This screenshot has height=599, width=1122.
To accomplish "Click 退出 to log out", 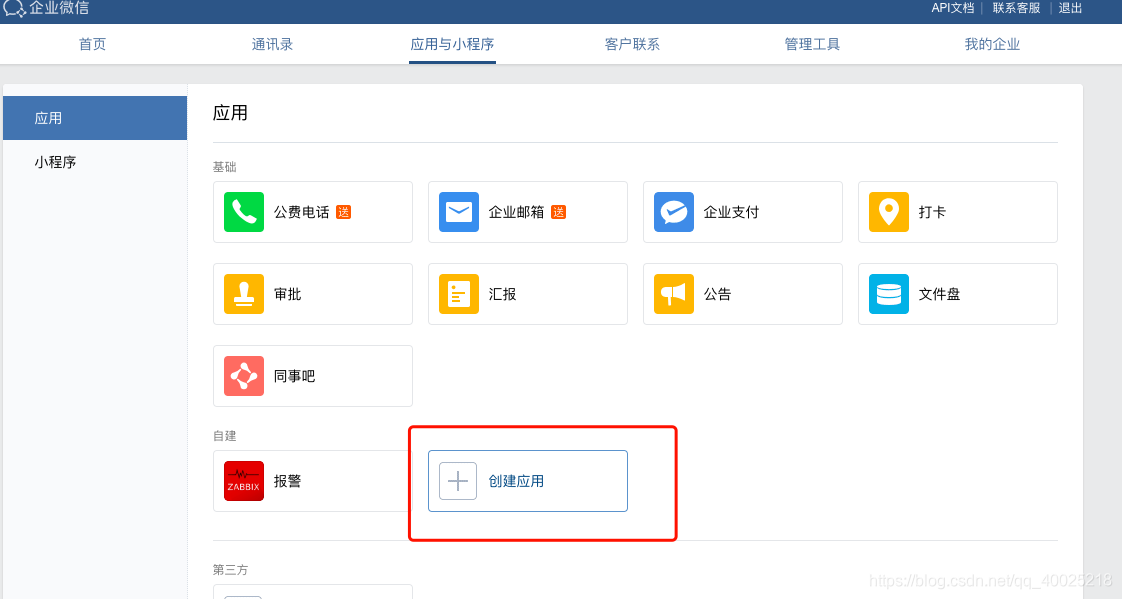I will [x=1070, y=8].
